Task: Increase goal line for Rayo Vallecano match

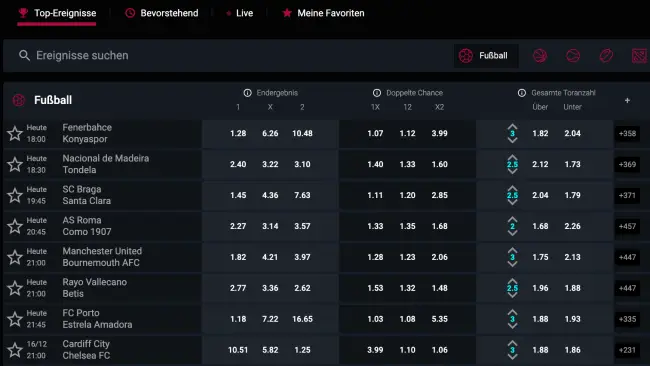Action: [x=512, y=281]
